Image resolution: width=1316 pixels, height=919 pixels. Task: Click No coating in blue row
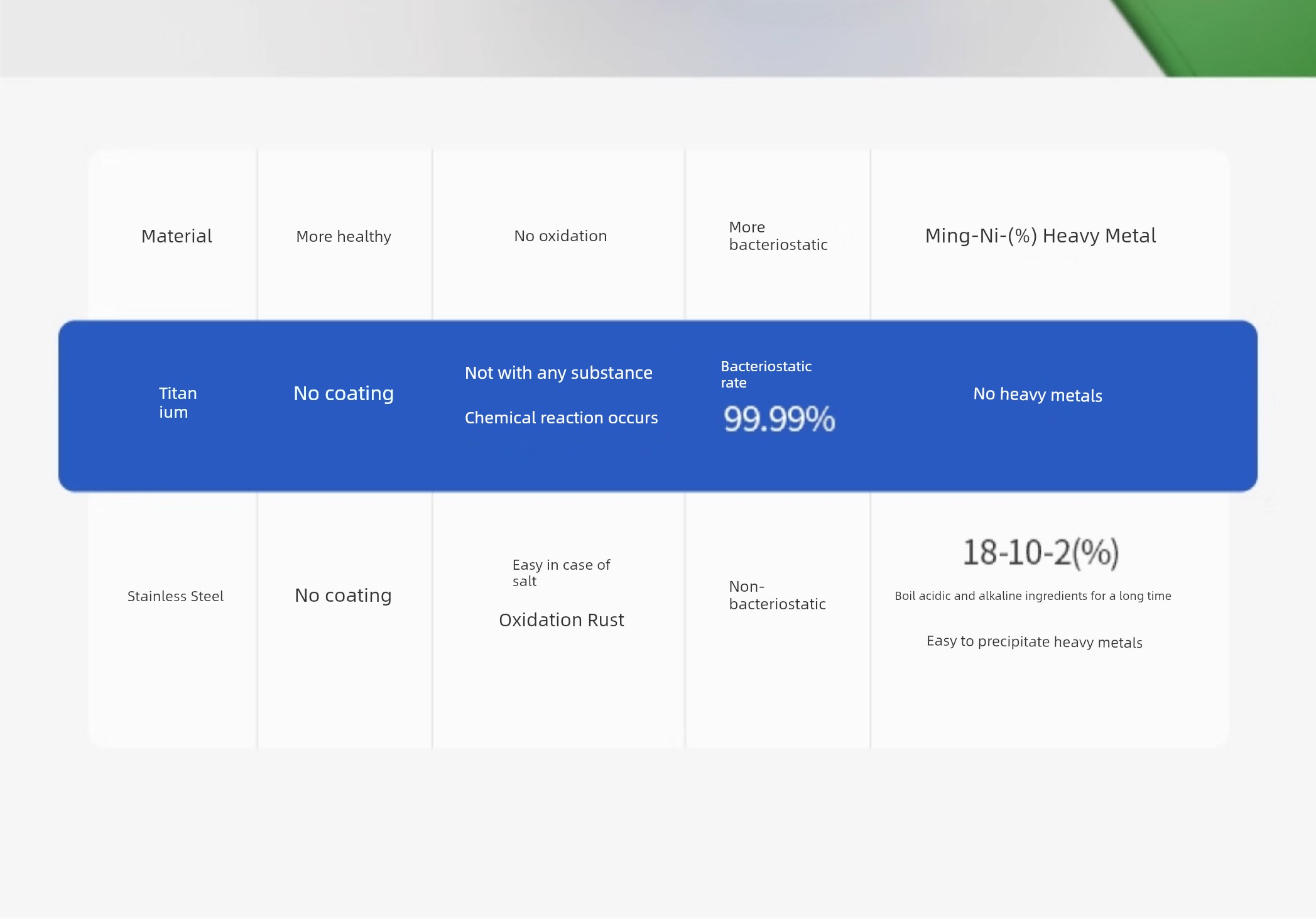[344, 394]
